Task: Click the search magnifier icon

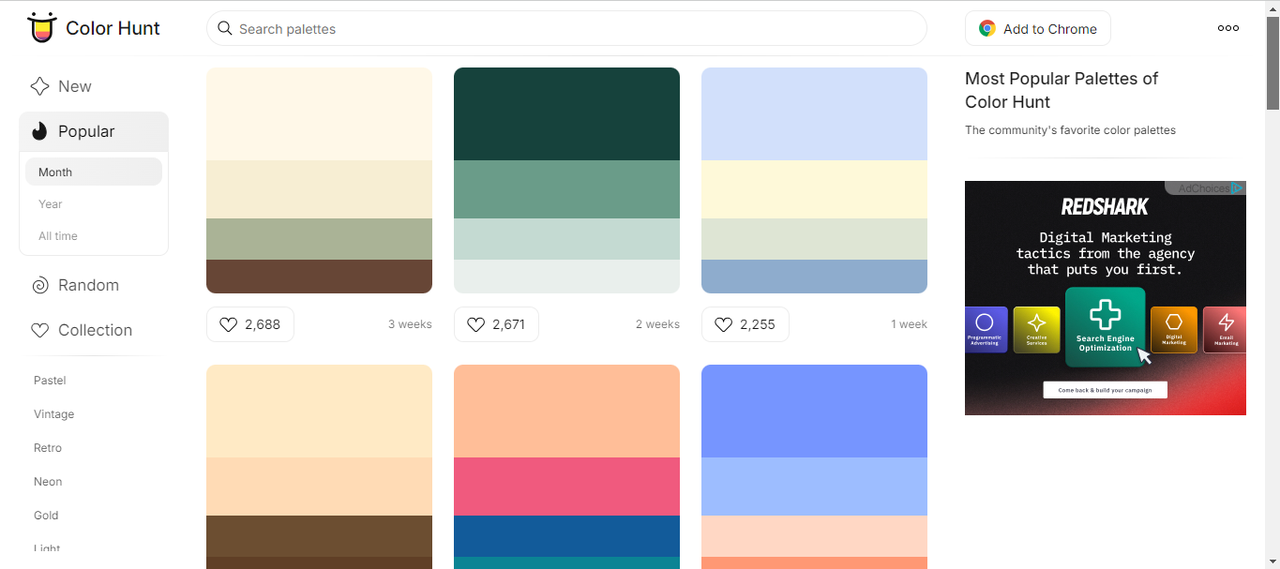Action: pos(225,28)
